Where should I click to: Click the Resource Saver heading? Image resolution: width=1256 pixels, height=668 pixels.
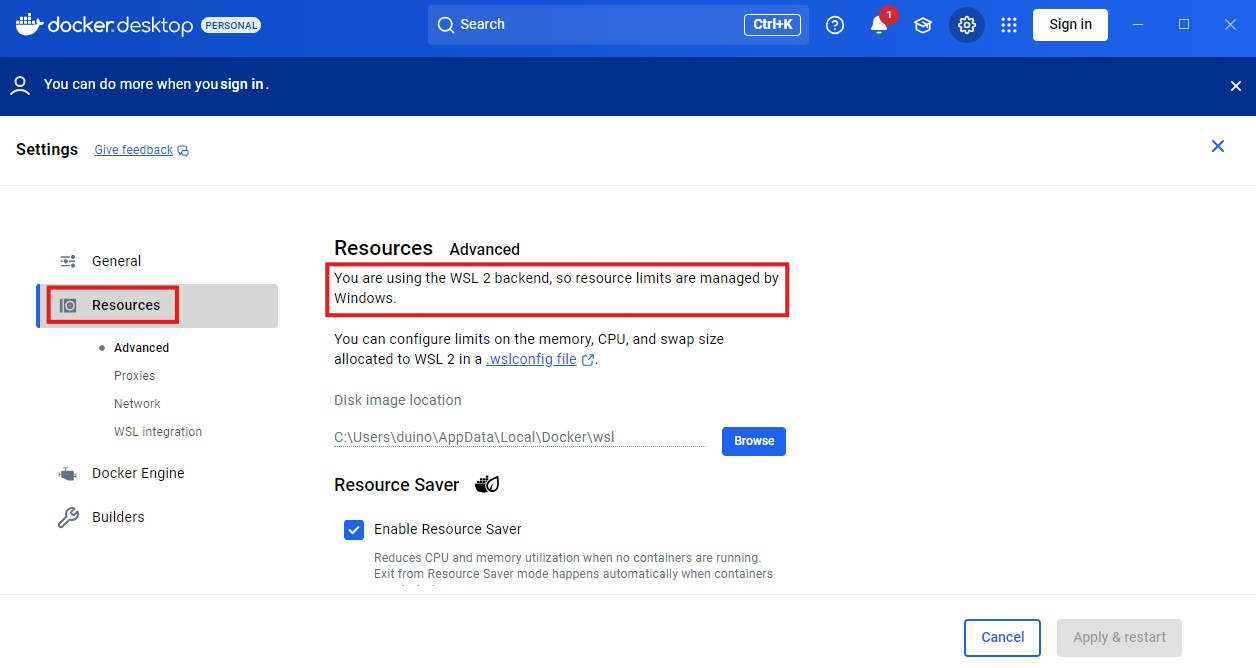click(x=397, y=485)
